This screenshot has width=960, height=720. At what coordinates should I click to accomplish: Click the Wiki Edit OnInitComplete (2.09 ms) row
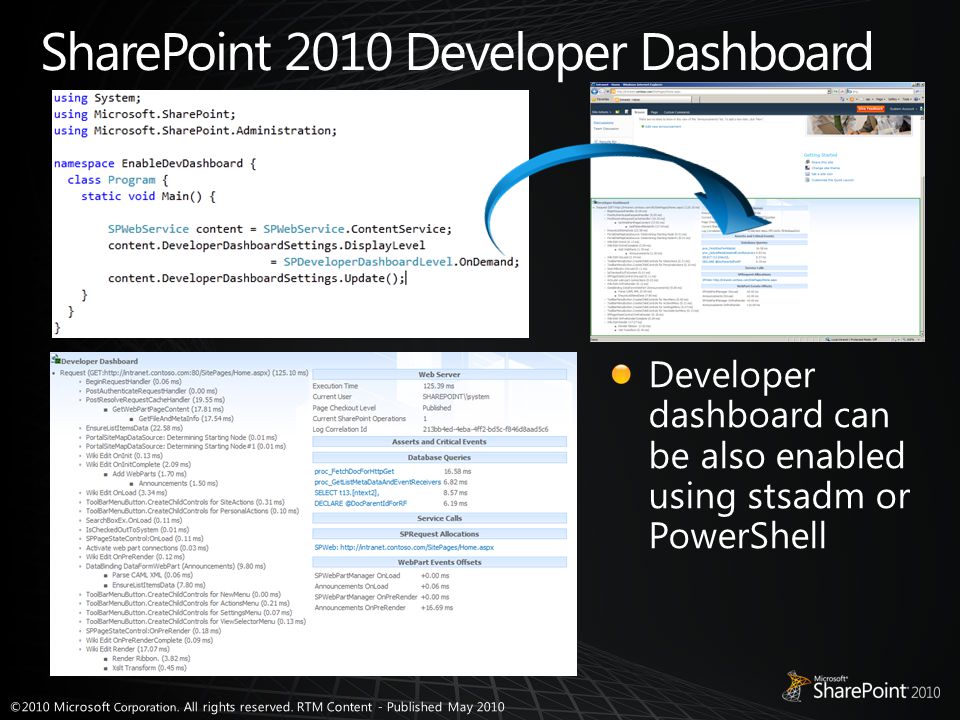pos(138,465)
